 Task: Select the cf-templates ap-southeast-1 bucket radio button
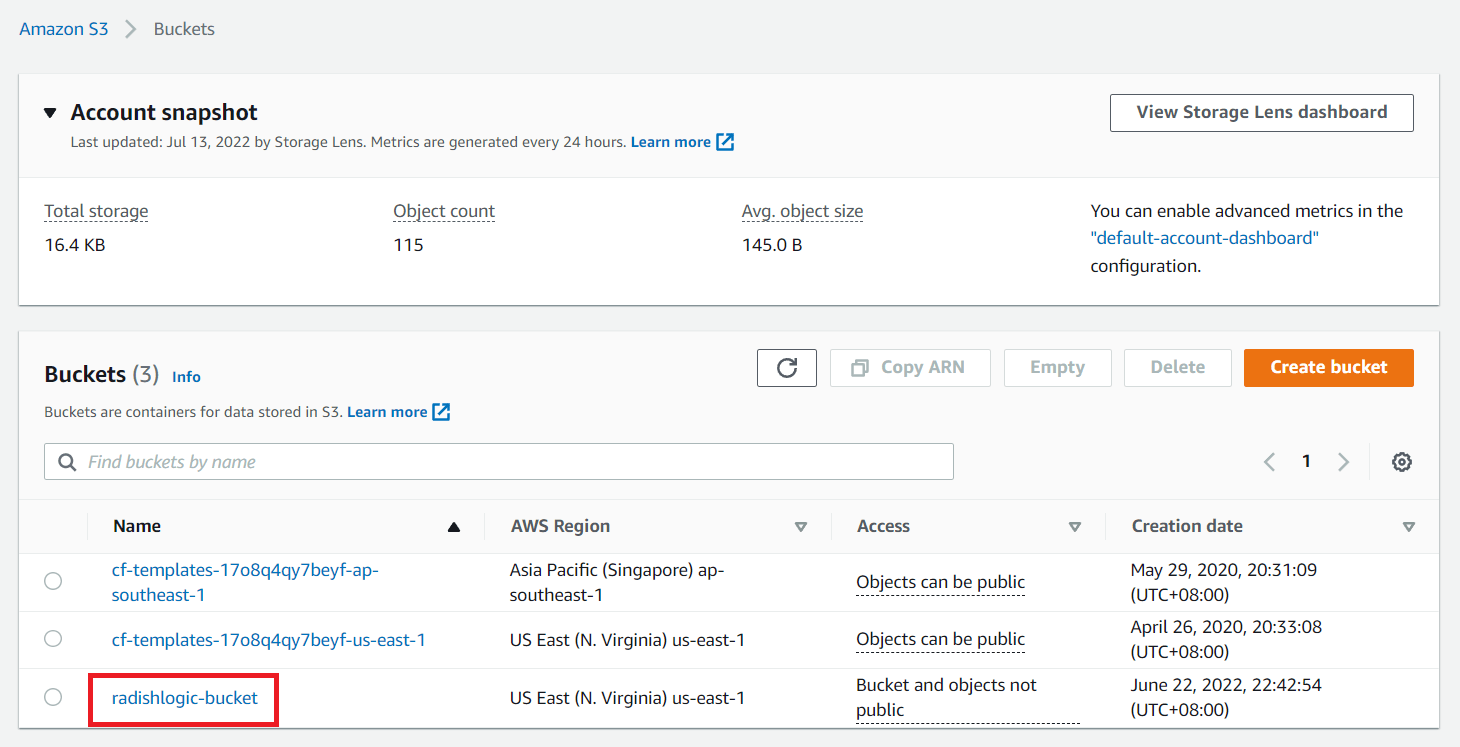(x=53, y=581)
